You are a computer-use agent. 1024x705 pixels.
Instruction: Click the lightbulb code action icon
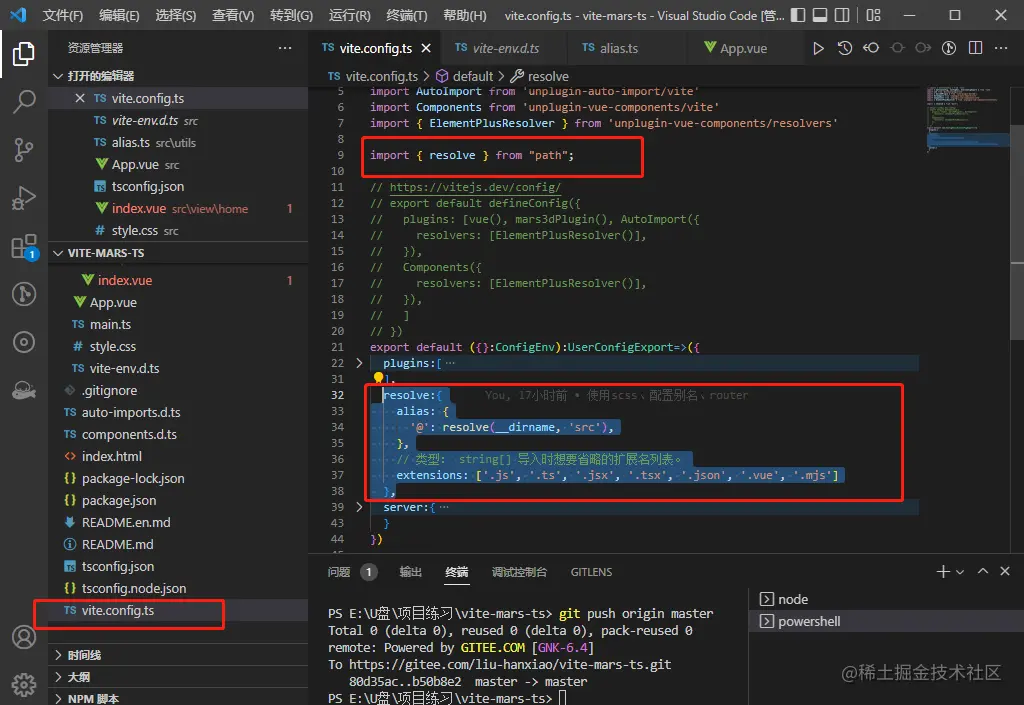pos(379,379)
